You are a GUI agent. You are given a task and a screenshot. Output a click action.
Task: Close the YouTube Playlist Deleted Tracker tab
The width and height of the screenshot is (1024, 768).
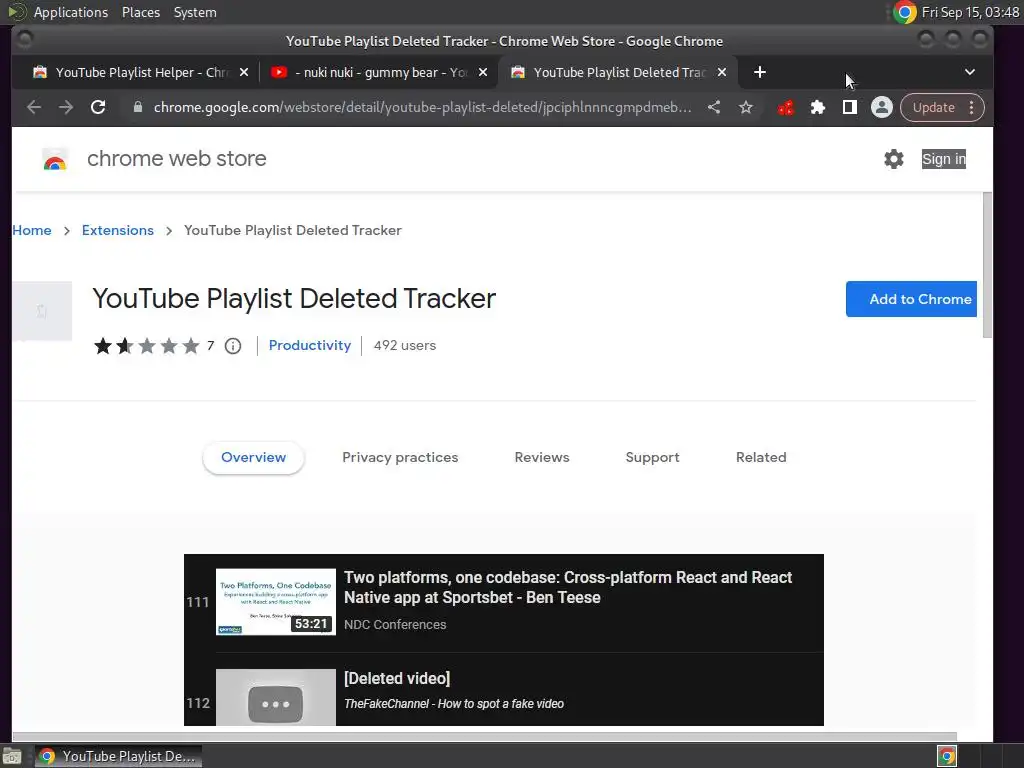click(722, 72)
